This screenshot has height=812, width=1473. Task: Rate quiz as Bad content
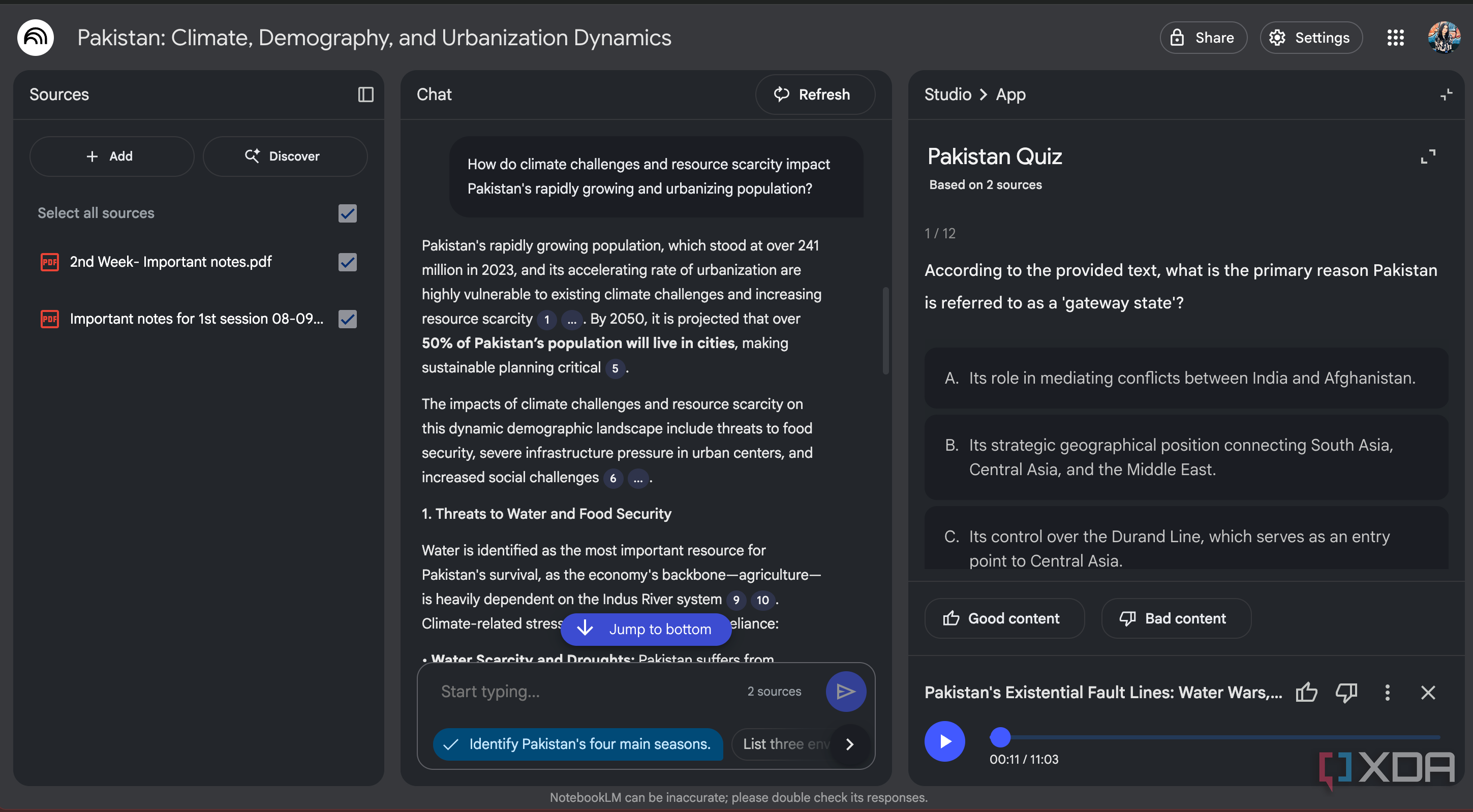1176,618
